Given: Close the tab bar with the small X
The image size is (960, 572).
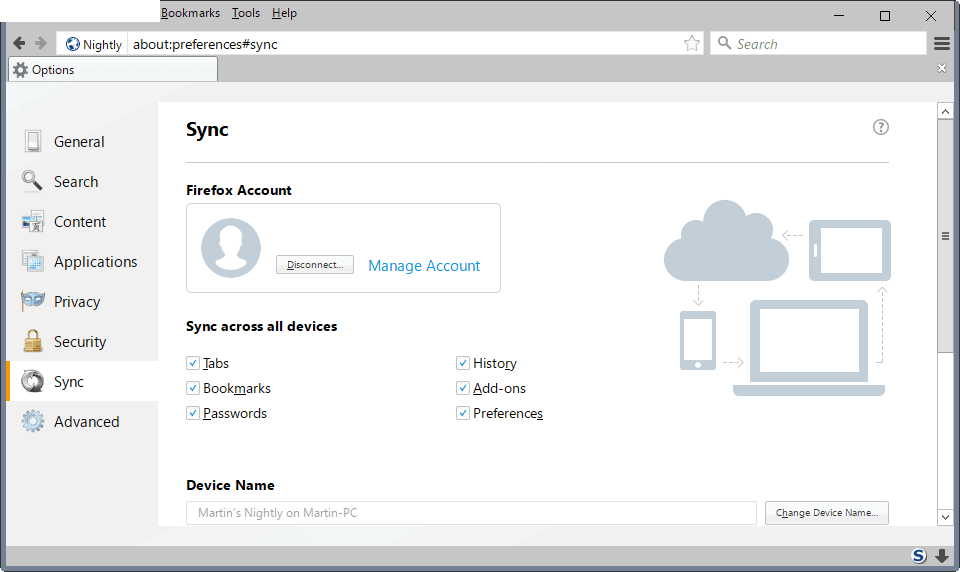Looking at the screenshot, I should coord(942,68).
